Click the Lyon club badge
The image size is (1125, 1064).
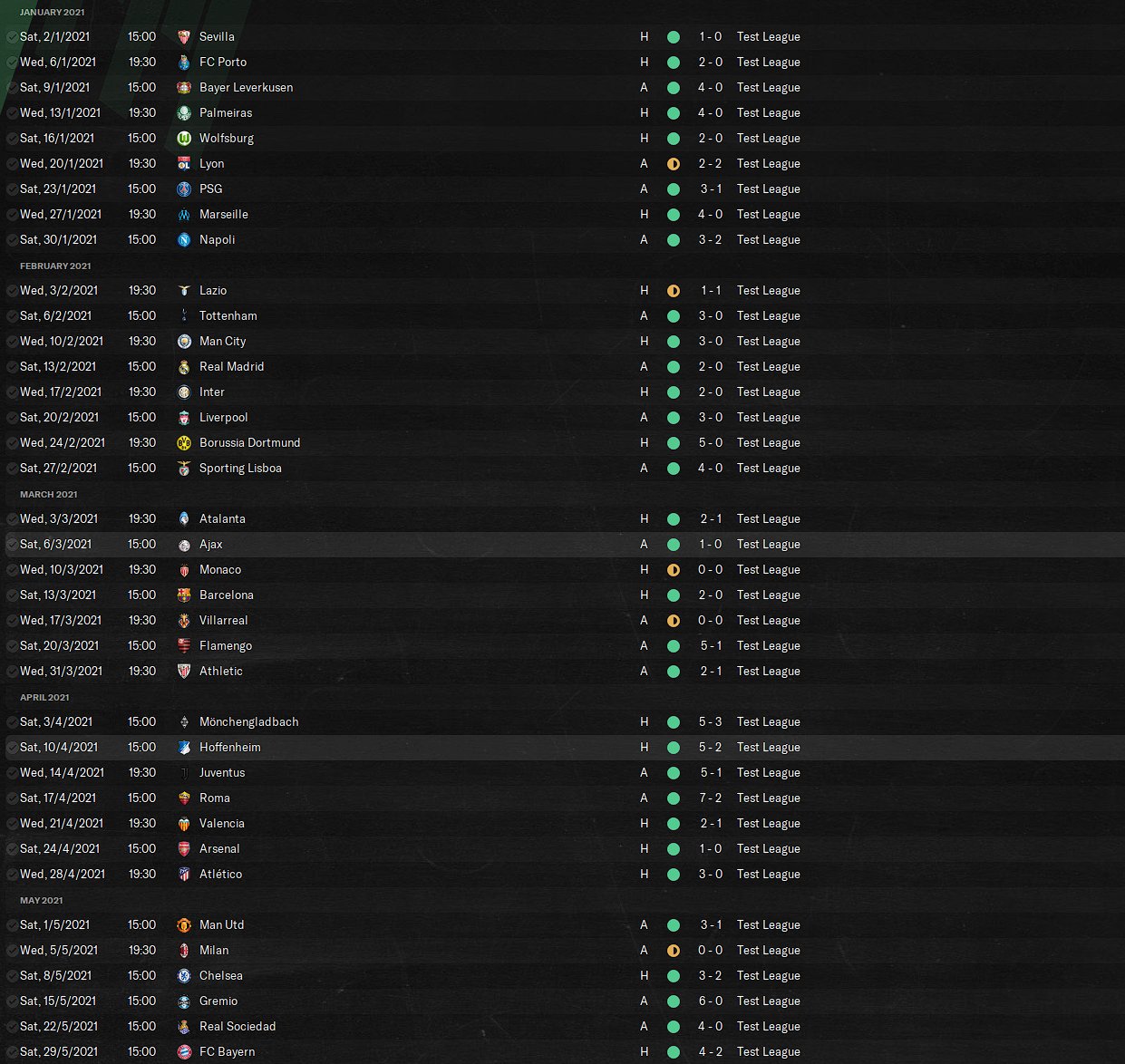184,164
